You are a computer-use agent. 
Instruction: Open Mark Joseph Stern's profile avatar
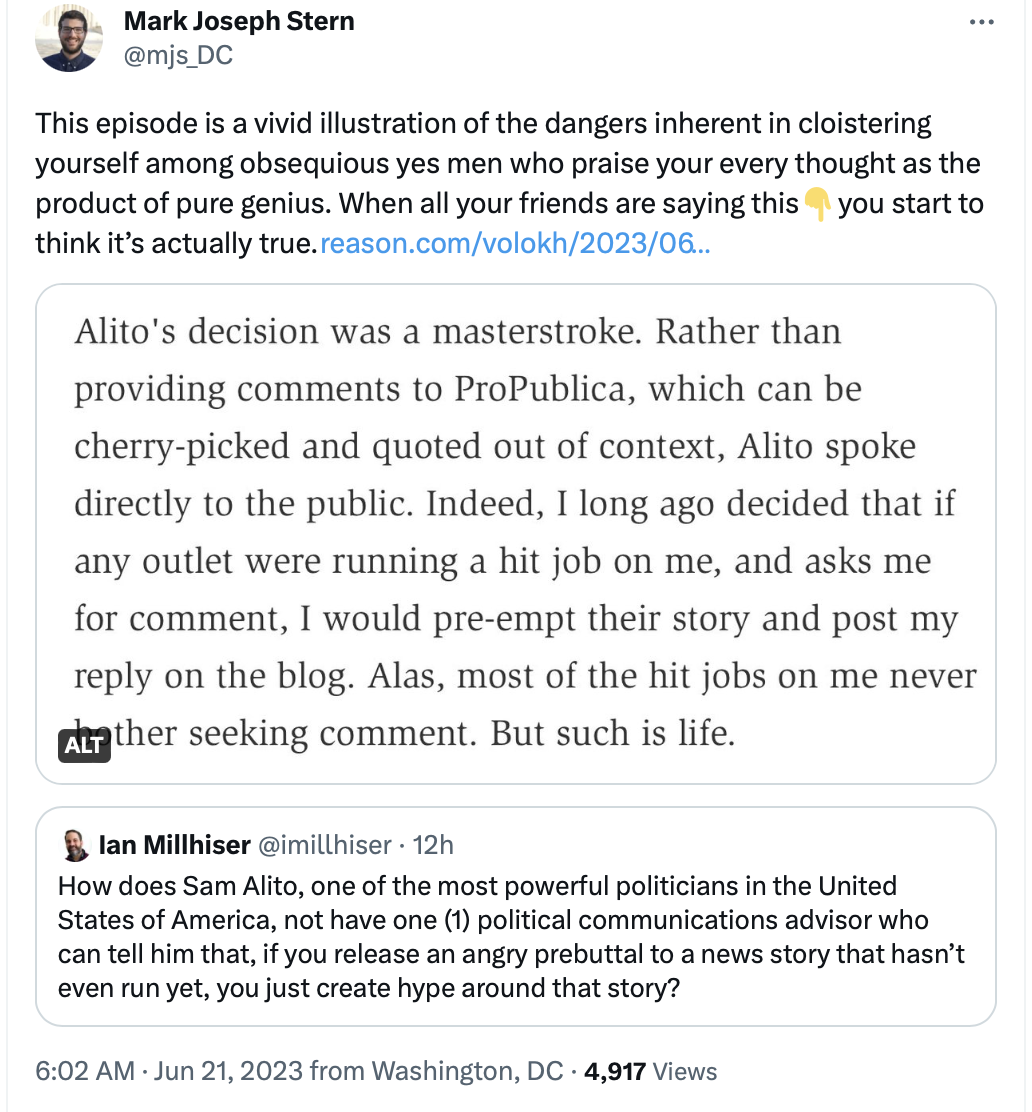click(68, 37)
